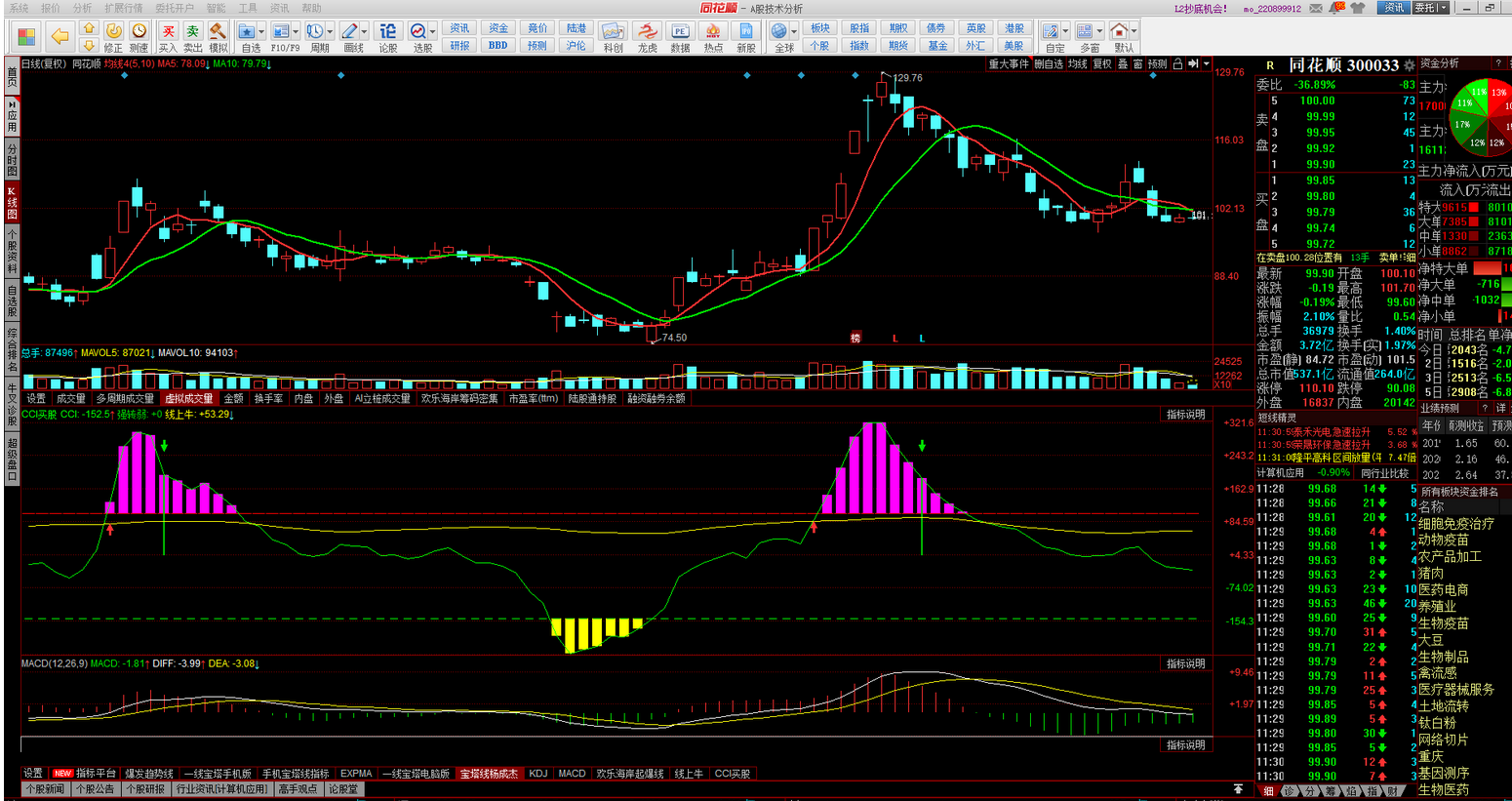This screenshot has width=1512, height=801.
Task: Expand the 画线 dropdown arrow
Action: tap(366, 31)
